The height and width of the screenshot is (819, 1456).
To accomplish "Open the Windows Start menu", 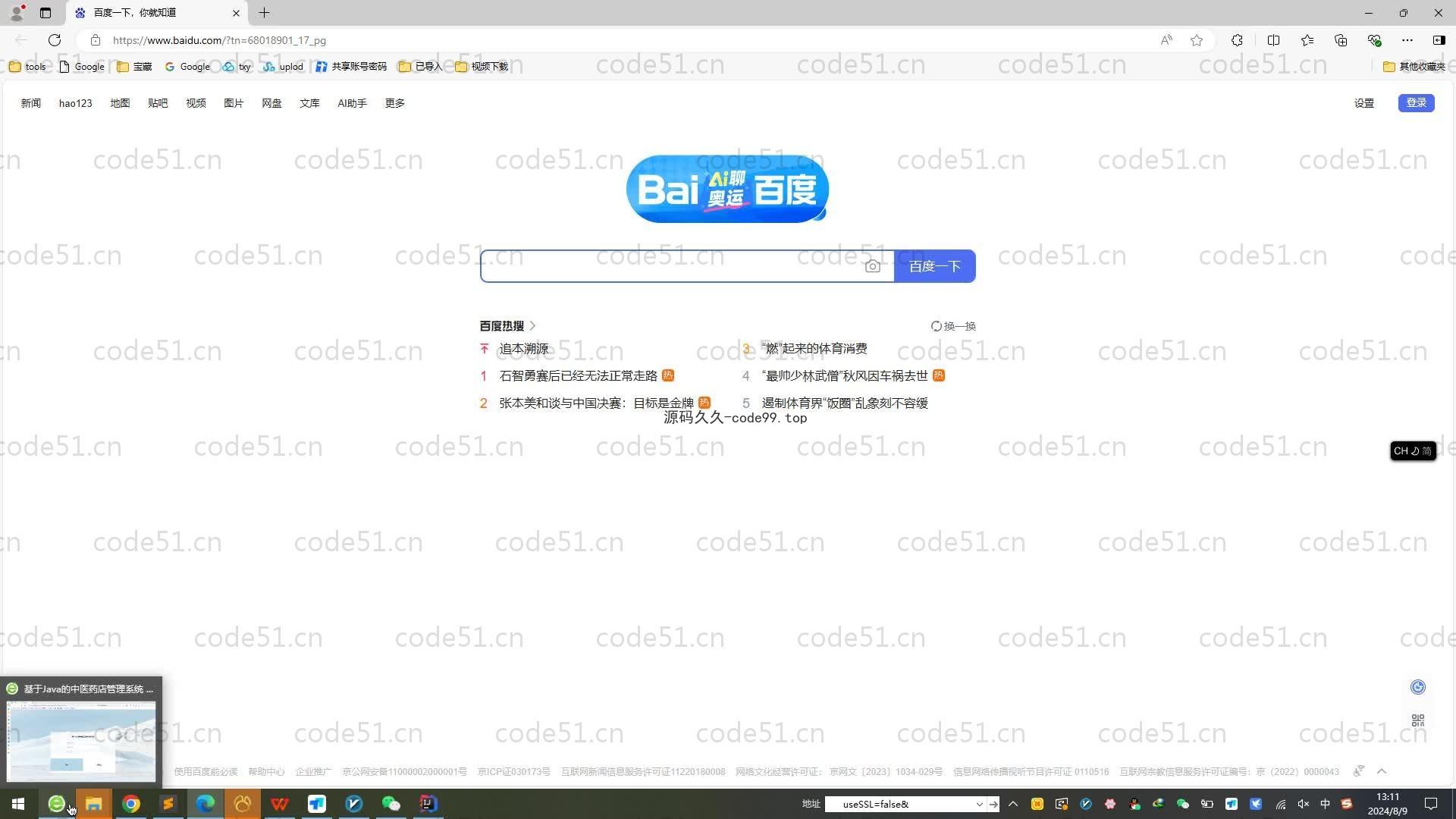I will [18, 804].
